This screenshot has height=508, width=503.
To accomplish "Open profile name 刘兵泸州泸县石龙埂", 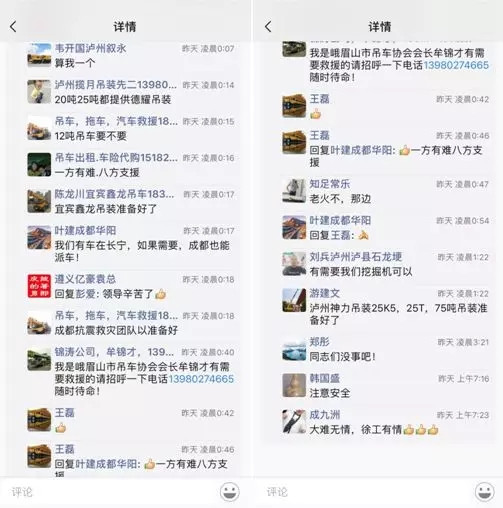I will [x=356, y=257].
